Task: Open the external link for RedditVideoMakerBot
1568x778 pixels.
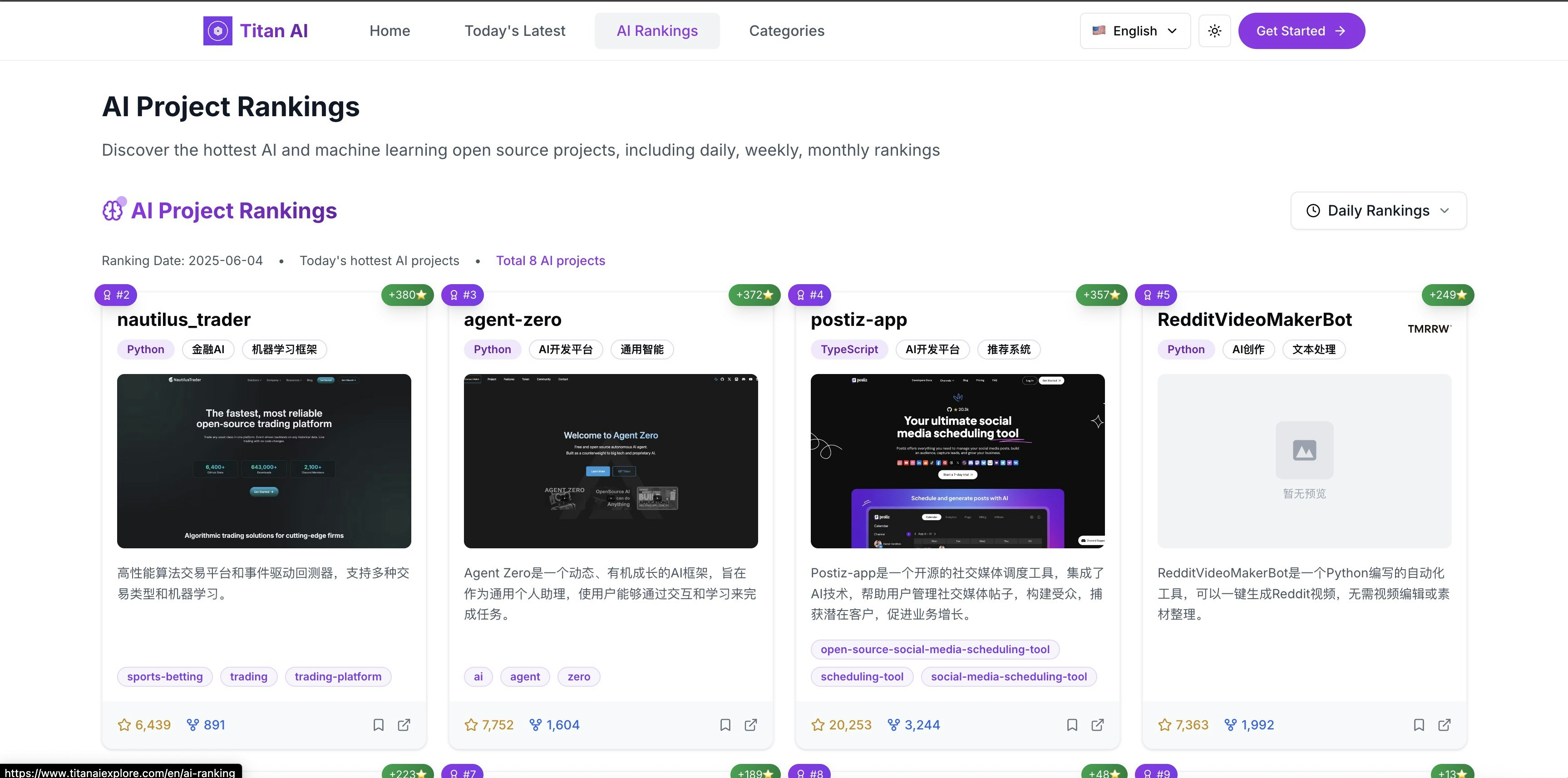Action: point(1445,725)
